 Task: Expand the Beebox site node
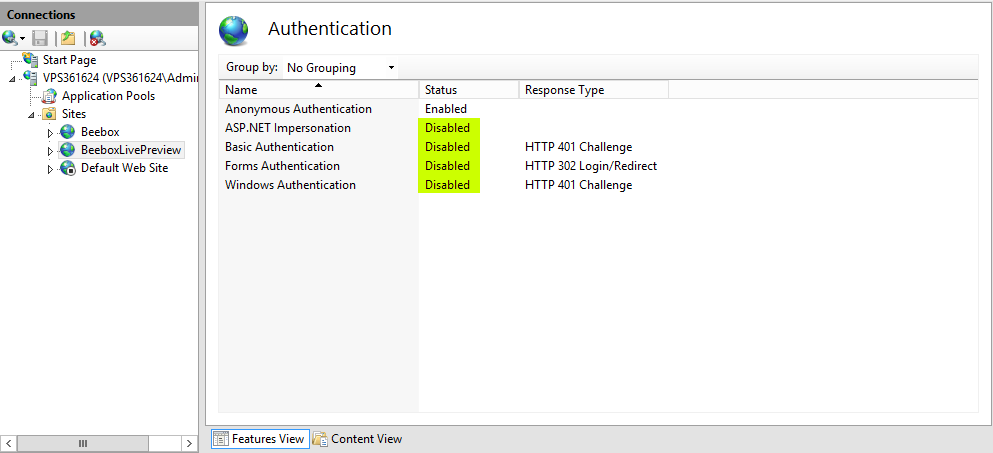click(x=51, y=133)
